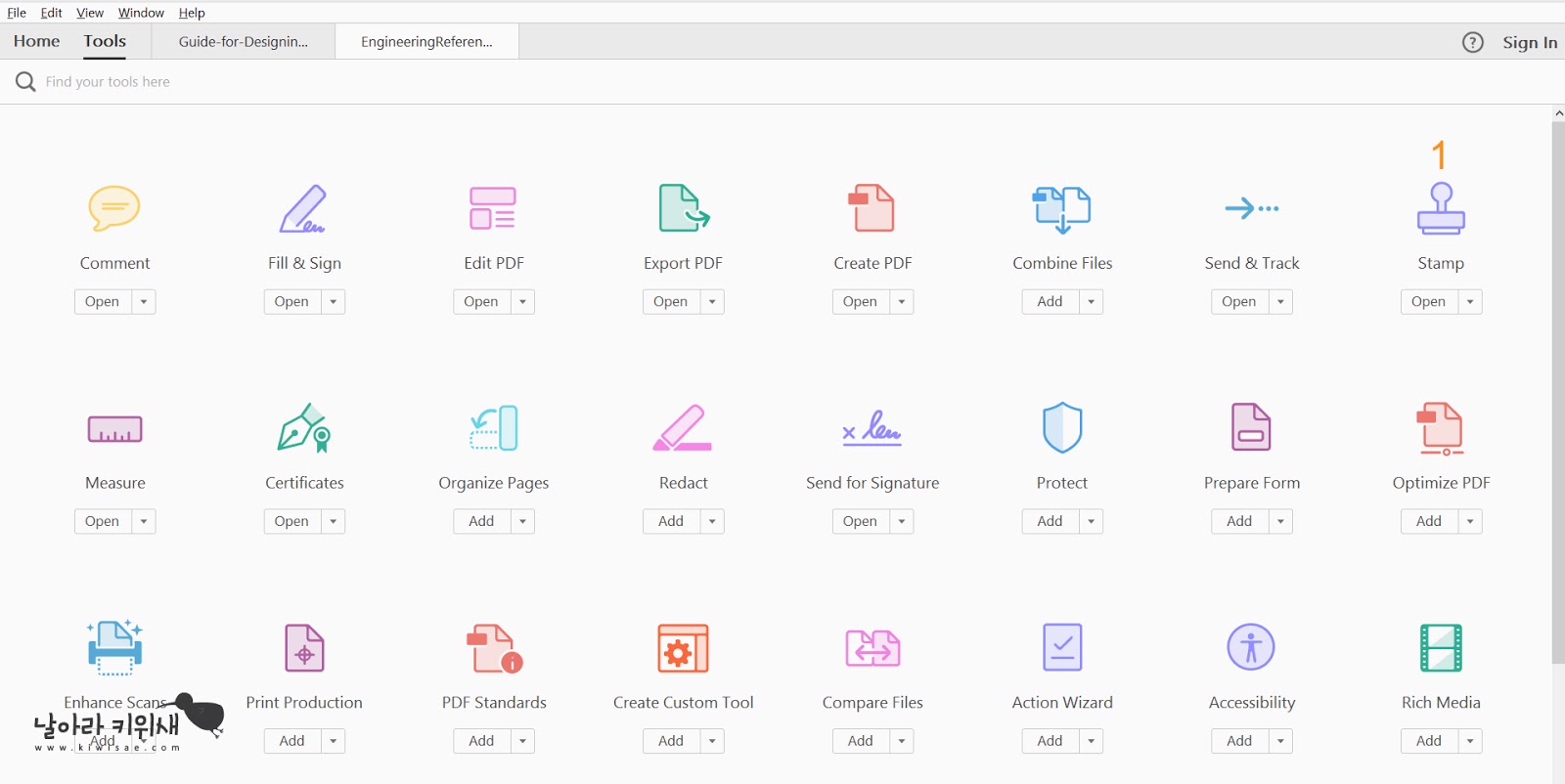The width and height of the screenshot is (1565, 784).
Task: Click the vertical scrollbar thumb
Action: coord(1558,392)
